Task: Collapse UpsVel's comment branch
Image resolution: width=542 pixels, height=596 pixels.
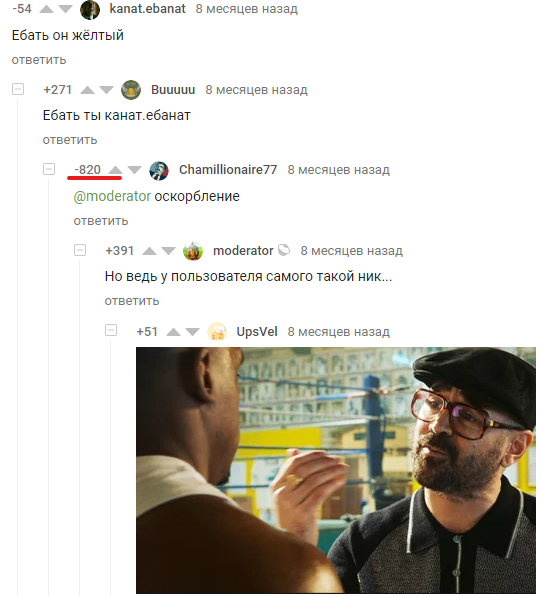Action: (111, 330)
